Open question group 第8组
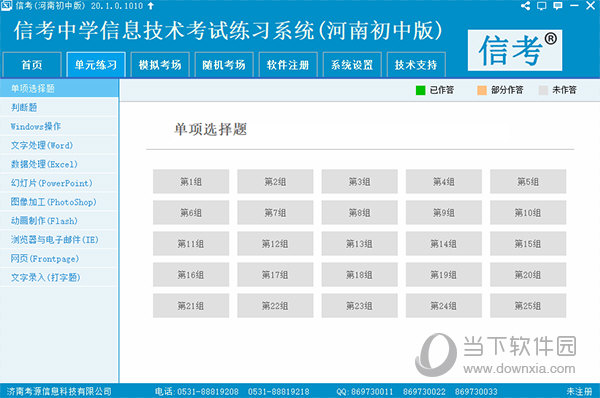The height and width of the screenshot is (398, 600). pyautogui.click(x=359, y=212)
